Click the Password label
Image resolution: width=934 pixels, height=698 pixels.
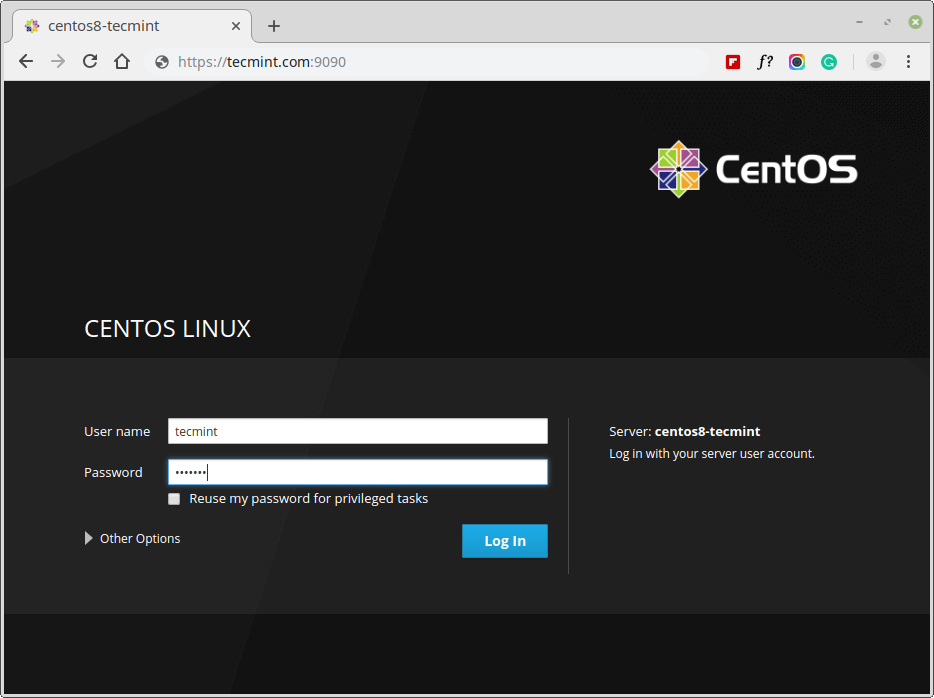point(113,472)
